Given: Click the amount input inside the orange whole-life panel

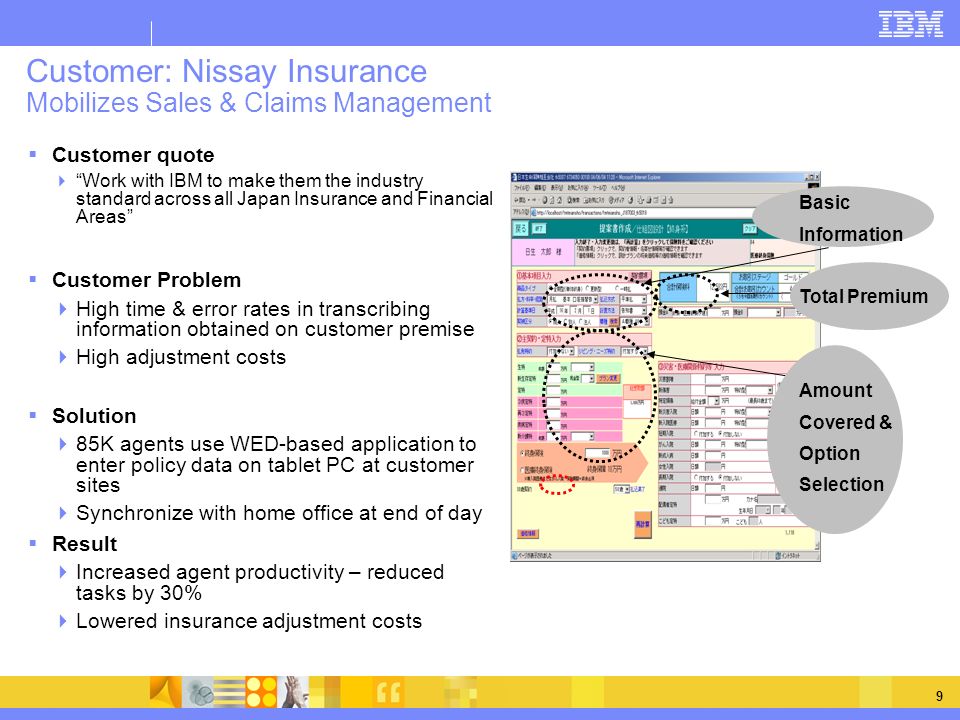Looking at the screenshot, I should click(598, 453).
